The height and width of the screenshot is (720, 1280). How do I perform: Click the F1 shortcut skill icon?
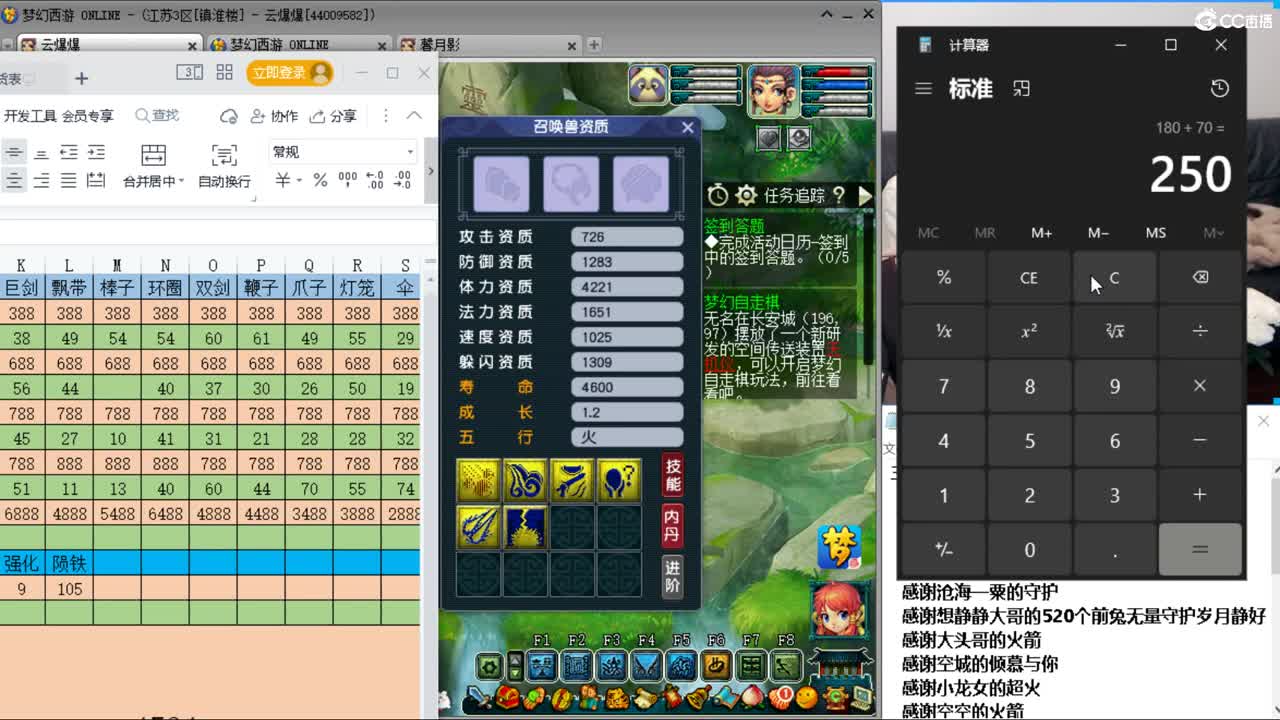point(542,665)
